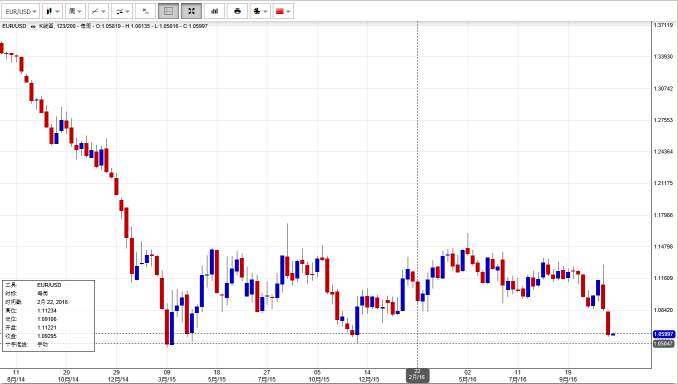This screenshot has height=384, width=678.
Task: Click the 11 7月/16 date axis label
Action: [518, 376]
